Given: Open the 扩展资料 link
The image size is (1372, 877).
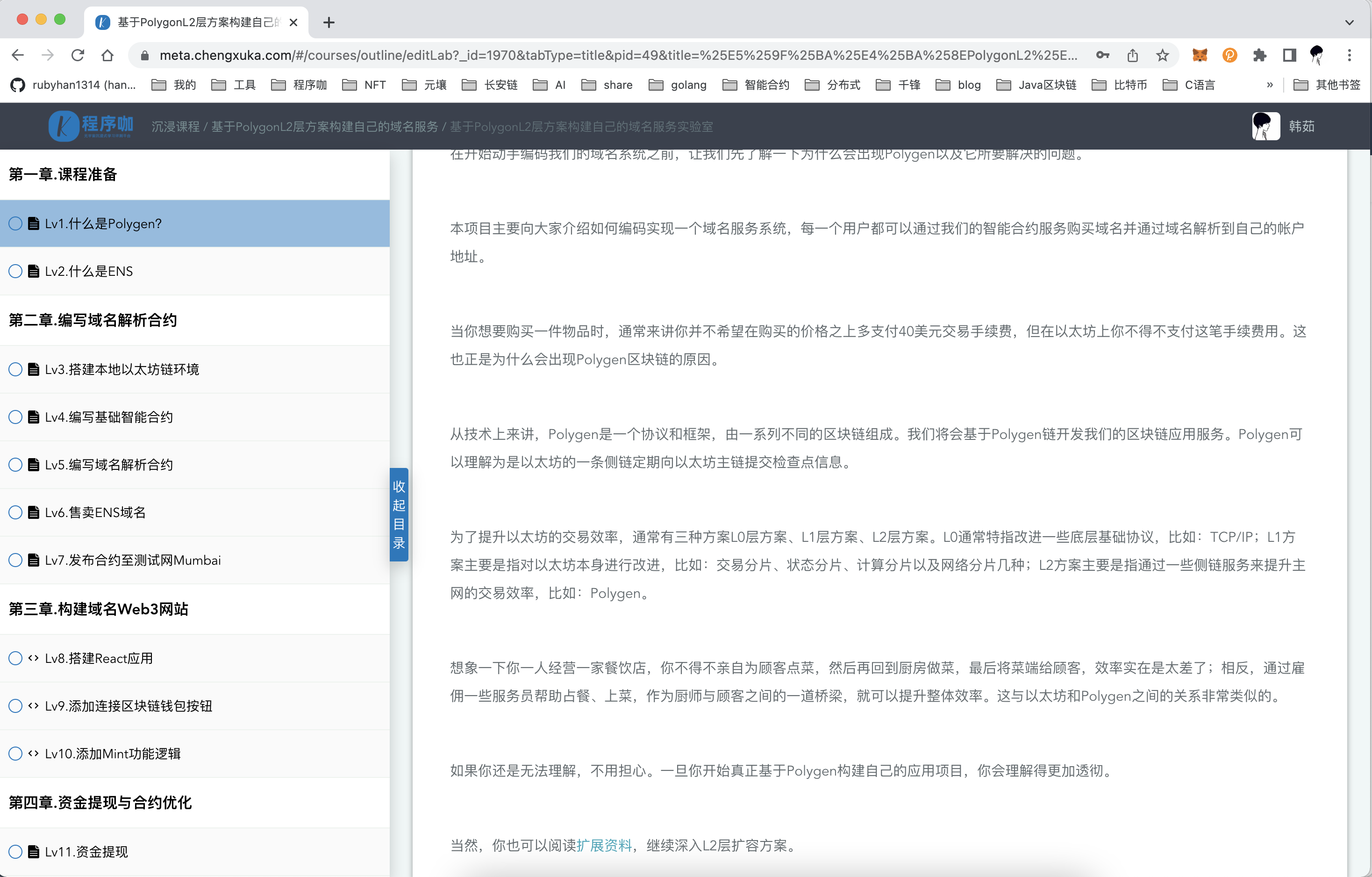Looking at the screenshot, I should tap(604, 845).
